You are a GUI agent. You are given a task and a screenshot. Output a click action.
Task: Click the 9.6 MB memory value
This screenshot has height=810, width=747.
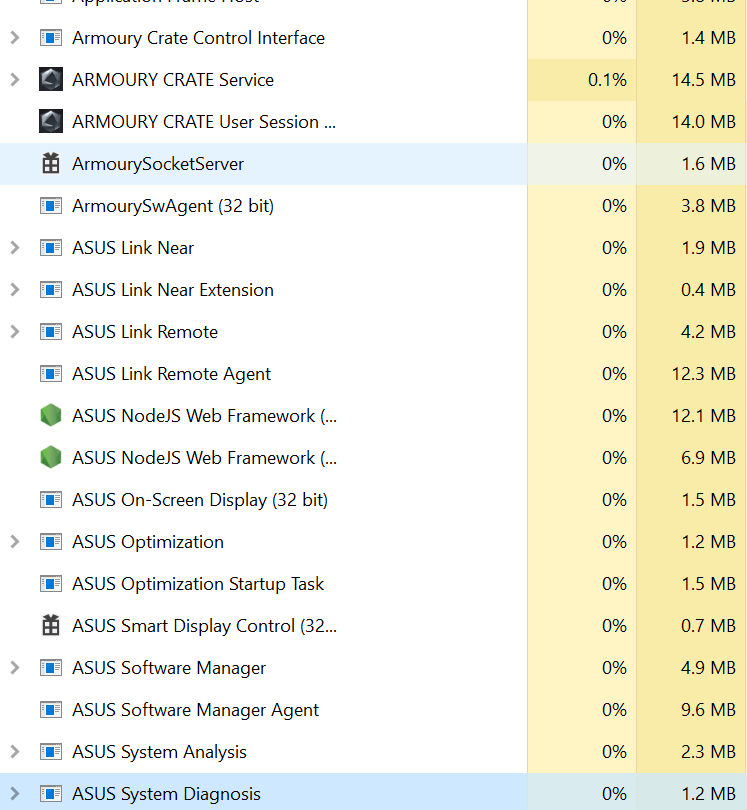click(x=708, y=710)
